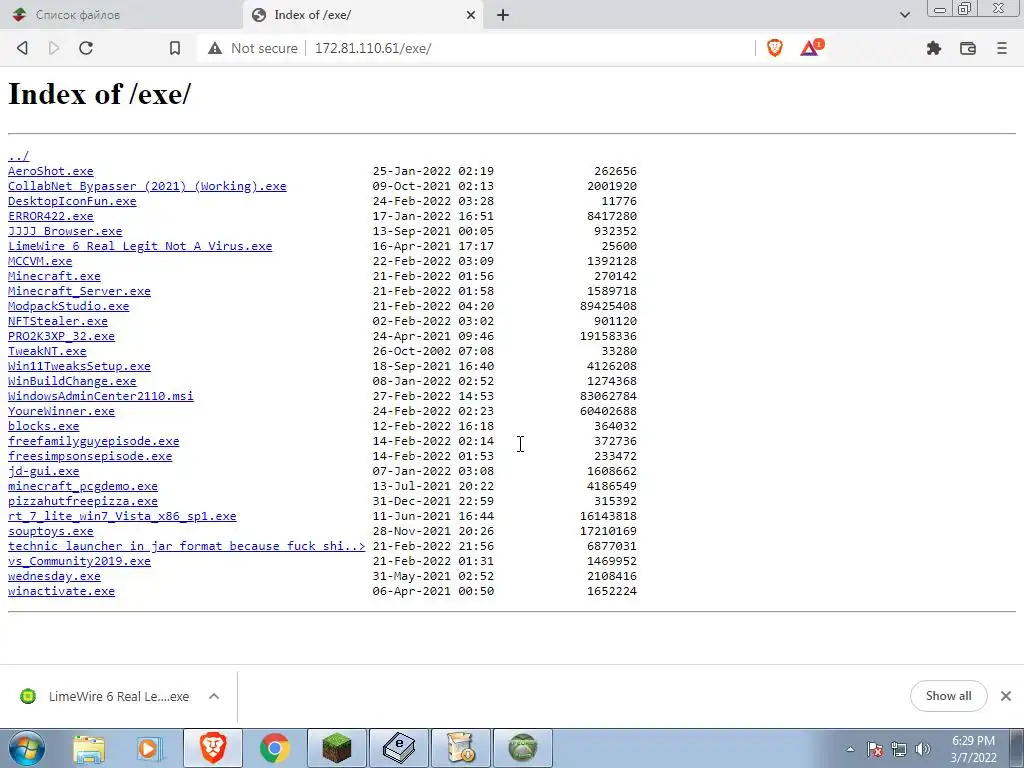
Task: Click the ModpackStudio.exe link
Action: pyautogui.click(x=69, y=306)
